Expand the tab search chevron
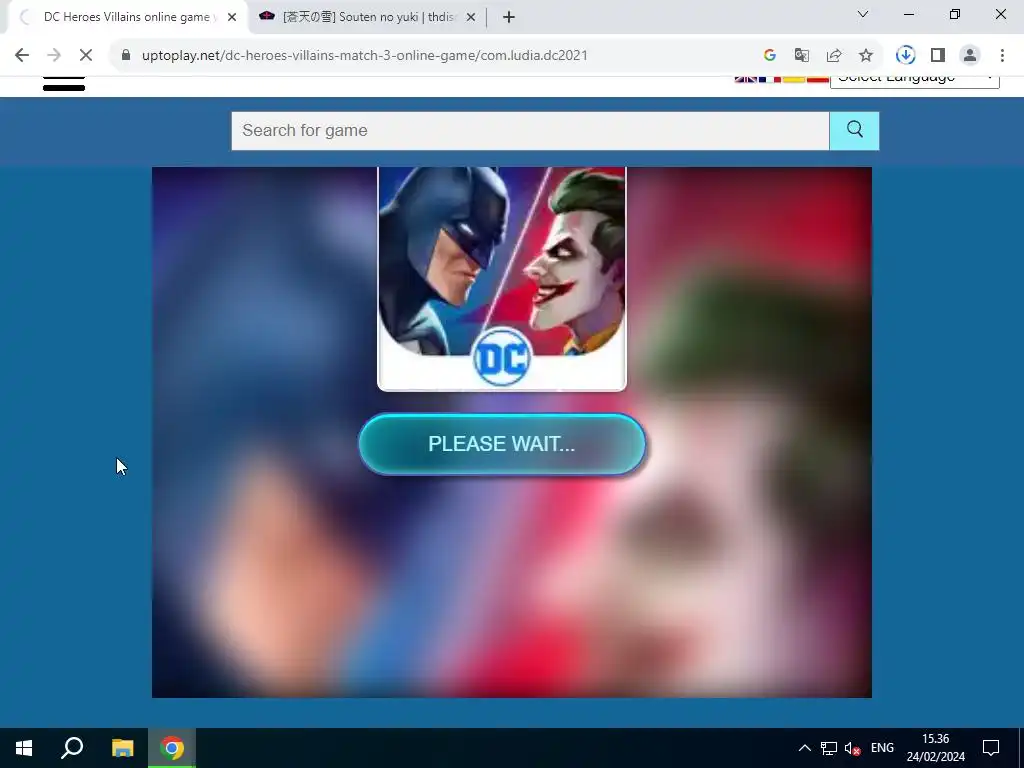Screen dimensions: 1024x768 863,14
